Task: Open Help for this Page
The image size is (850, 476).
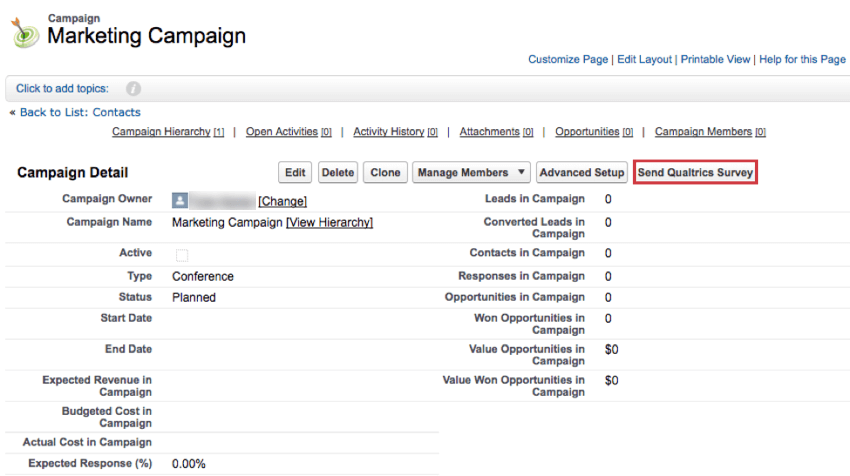Action: tap(802, 60)
